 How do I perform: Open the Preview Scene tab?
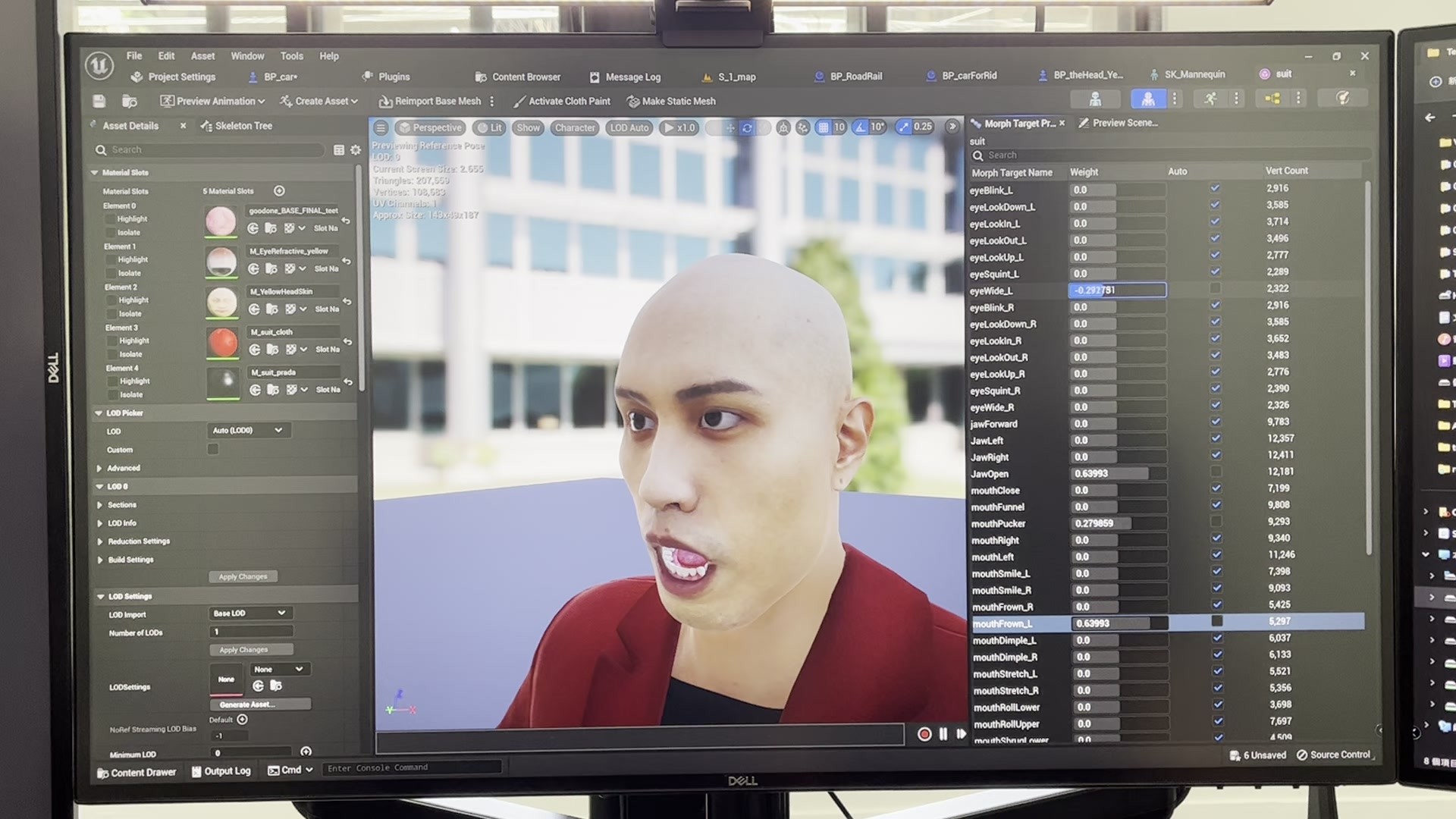(x=1118, y=123)
